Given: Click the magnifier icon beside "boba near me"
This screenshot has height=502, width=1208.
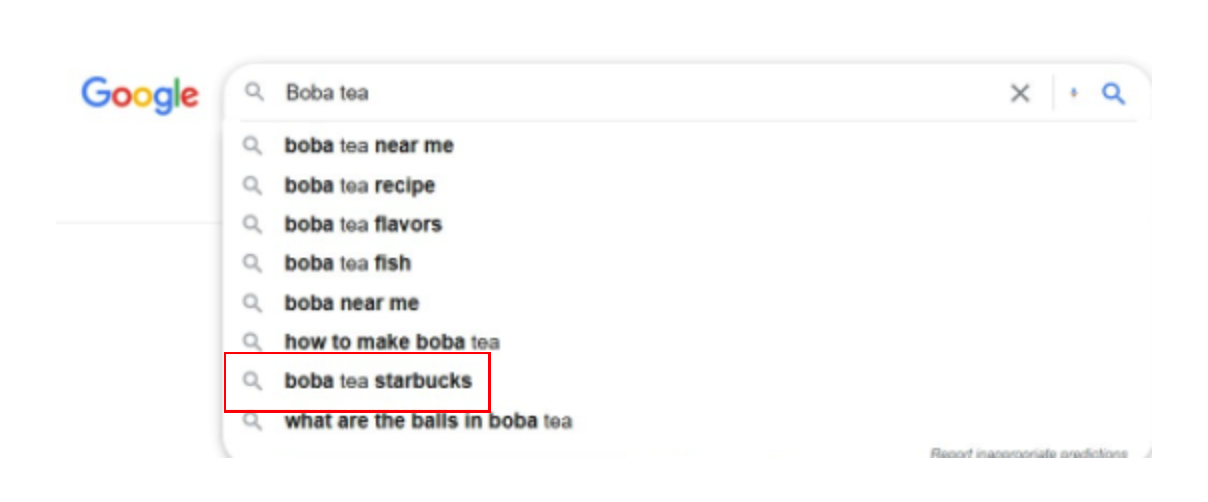Looking at the screenshot, I should (x=253, y=303).
